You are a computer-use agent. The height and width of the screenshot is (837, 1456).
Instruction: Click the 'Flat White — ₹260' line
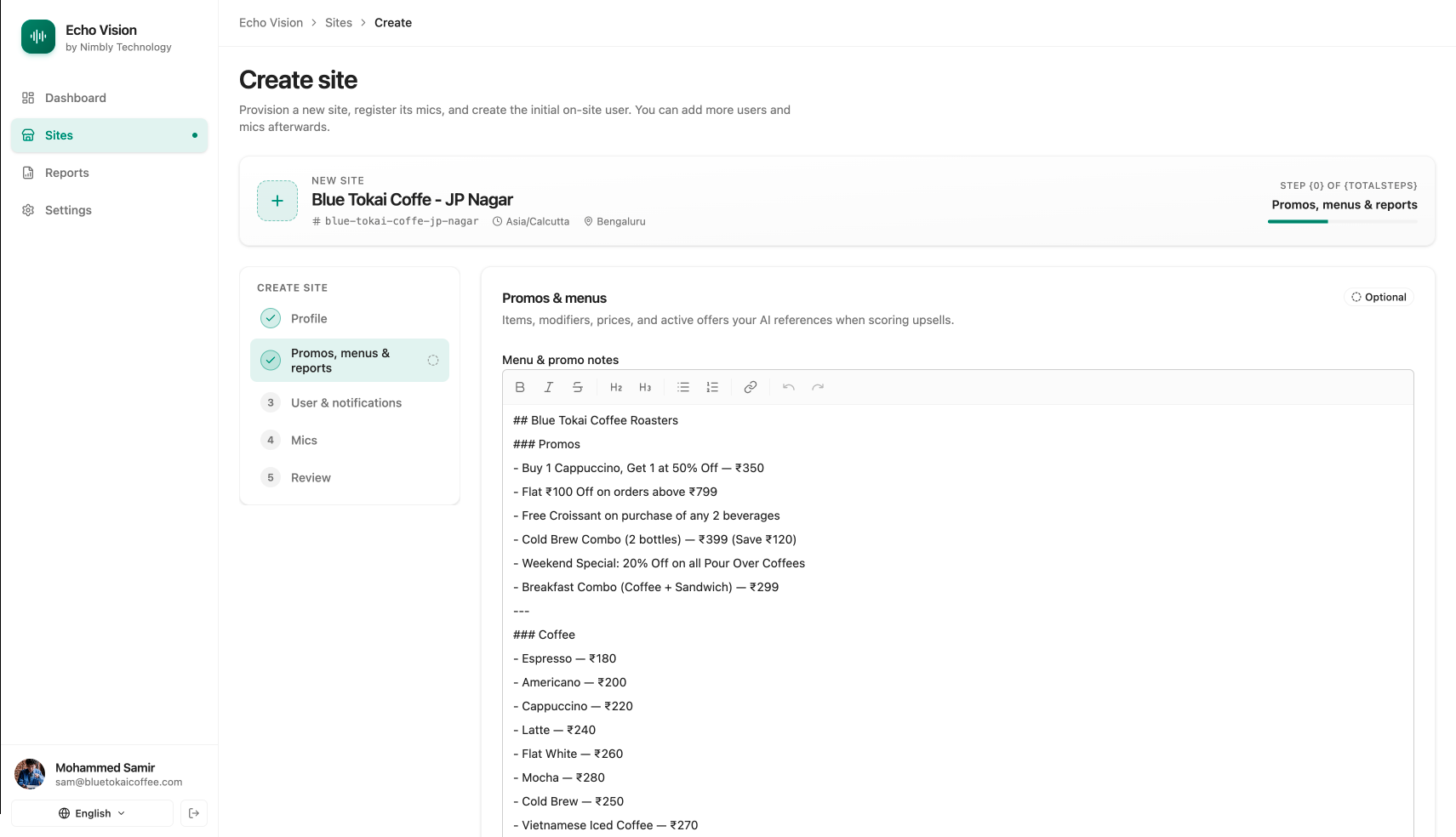568,754
